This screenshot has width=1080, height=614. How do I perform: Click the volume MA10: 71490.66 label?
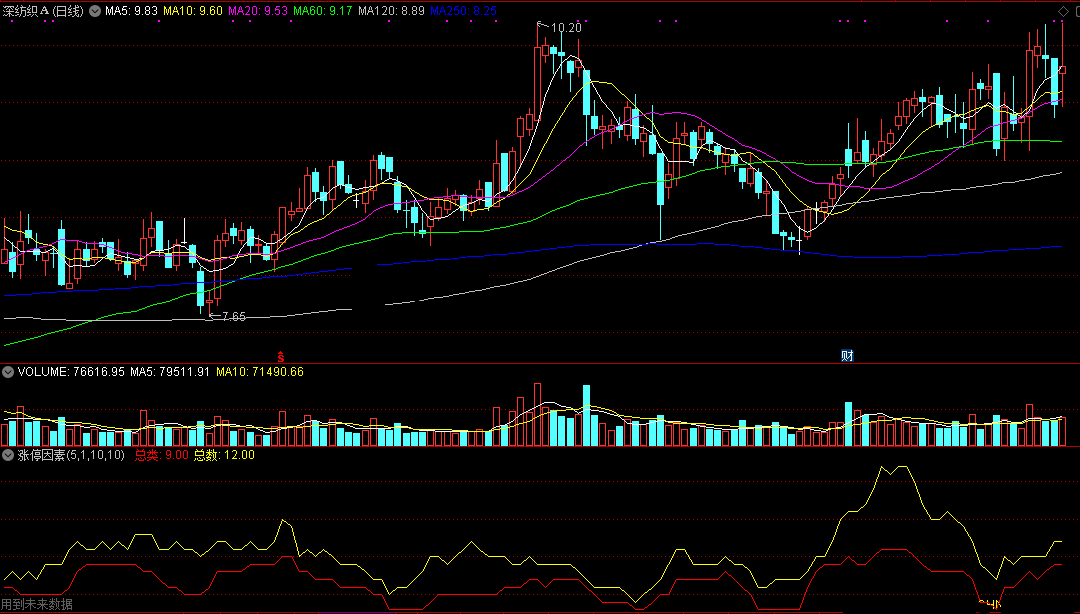click(x=260, y=372)
